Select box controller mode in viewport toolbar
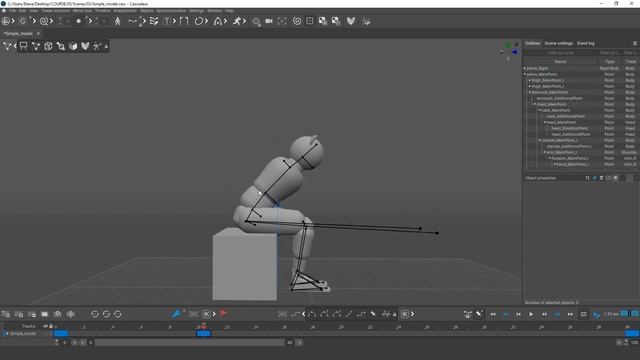The width and height of the screenshot is (640, 360). [x=24, y=46]
